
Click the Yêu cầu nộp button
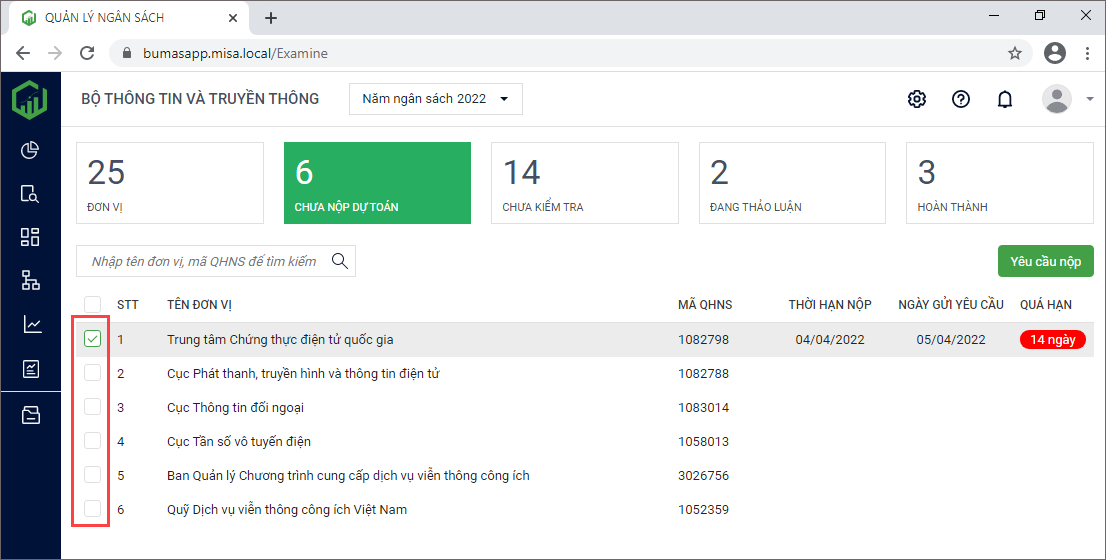[1045, 261]
